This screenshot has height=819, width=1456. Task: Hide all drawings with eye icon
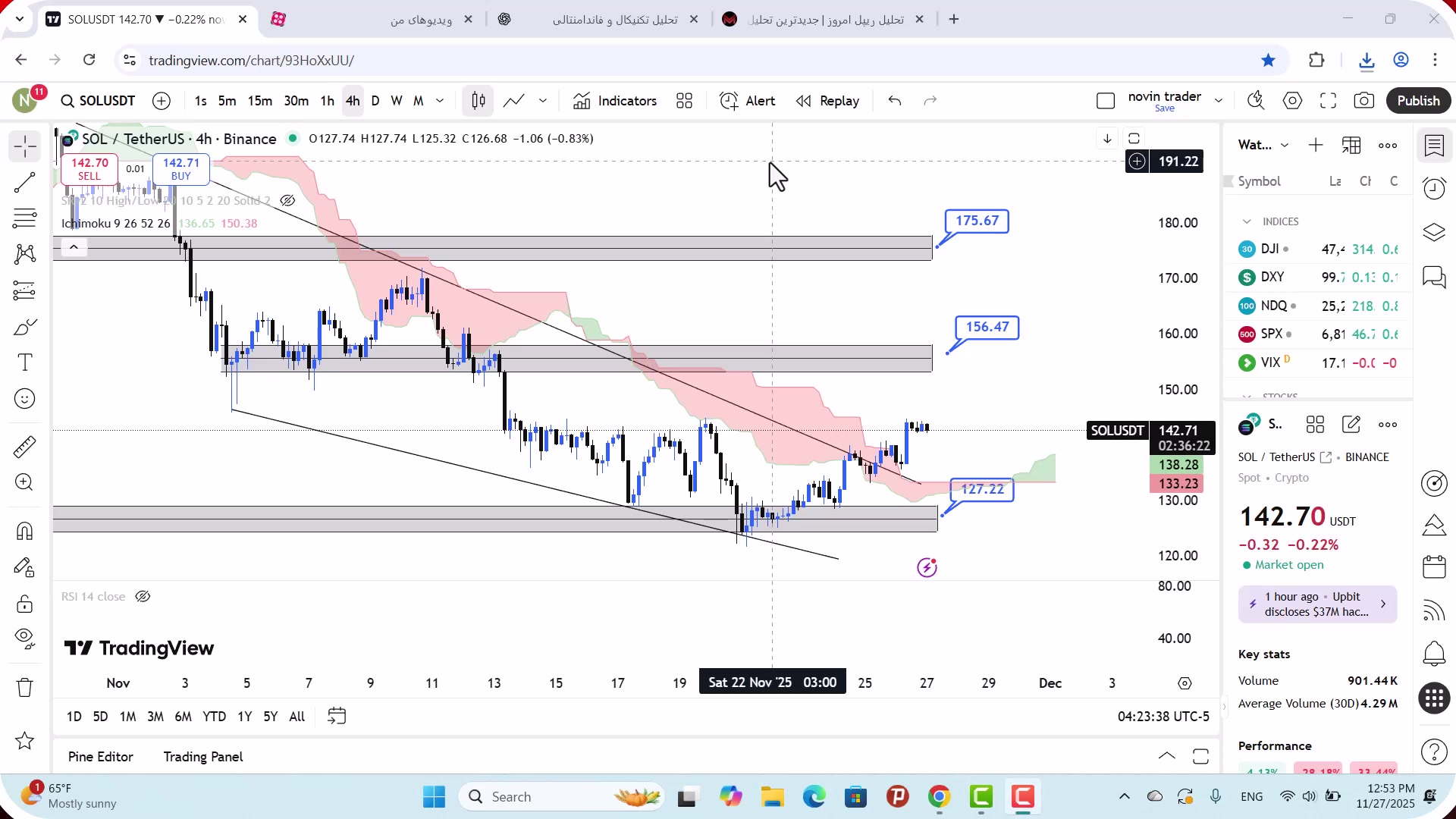point(25,639)
